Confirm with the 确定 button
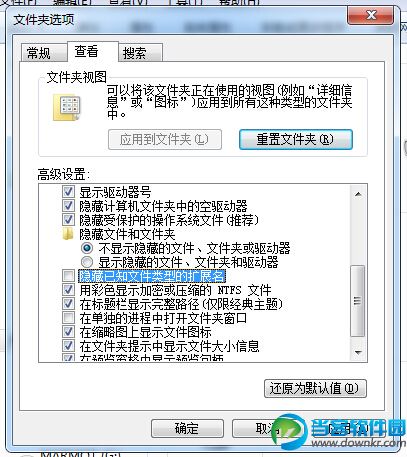 point(187,428)
